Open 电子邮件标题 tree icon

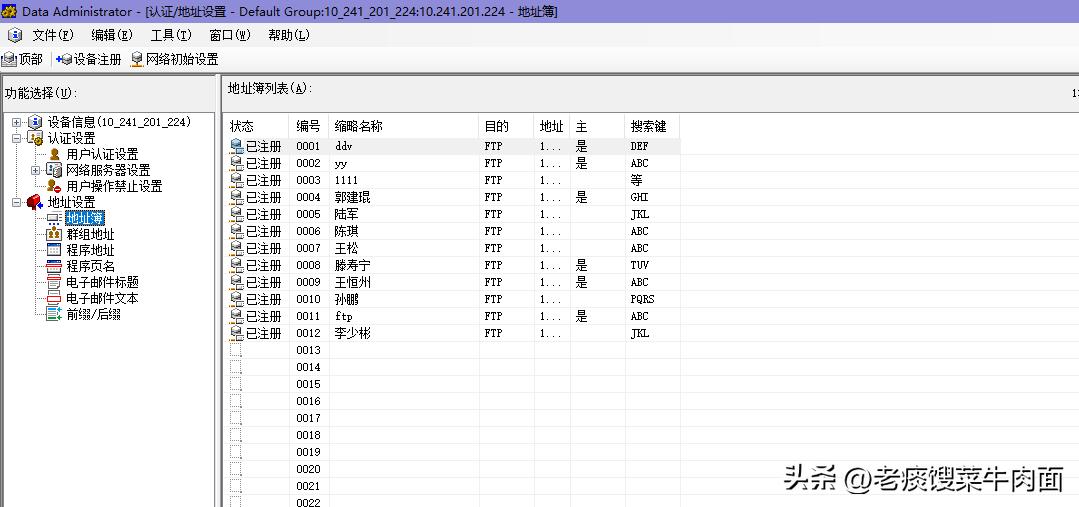click(x=54, y=282)
